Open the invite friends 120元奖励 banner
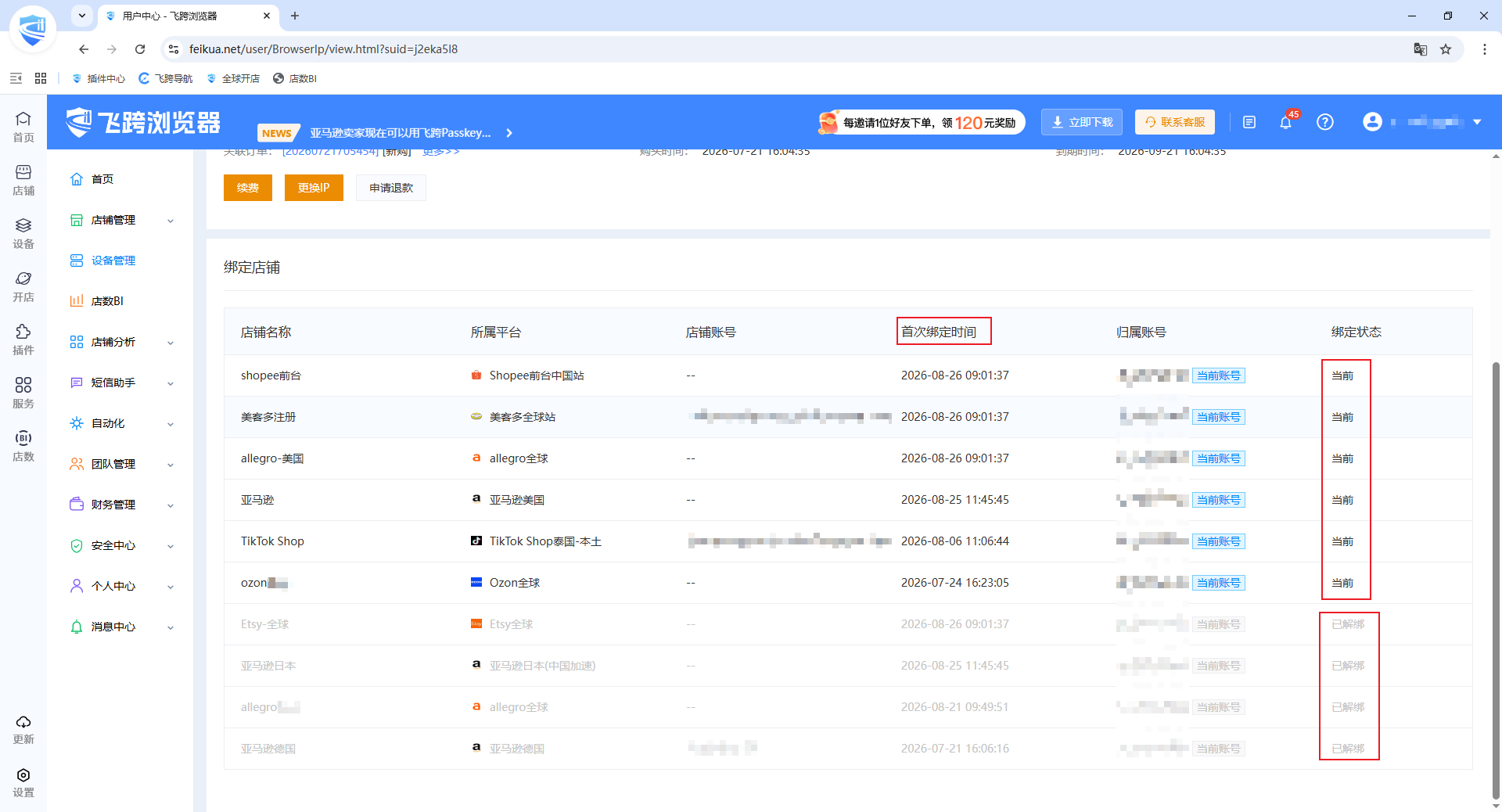 (x=921, y=122)
